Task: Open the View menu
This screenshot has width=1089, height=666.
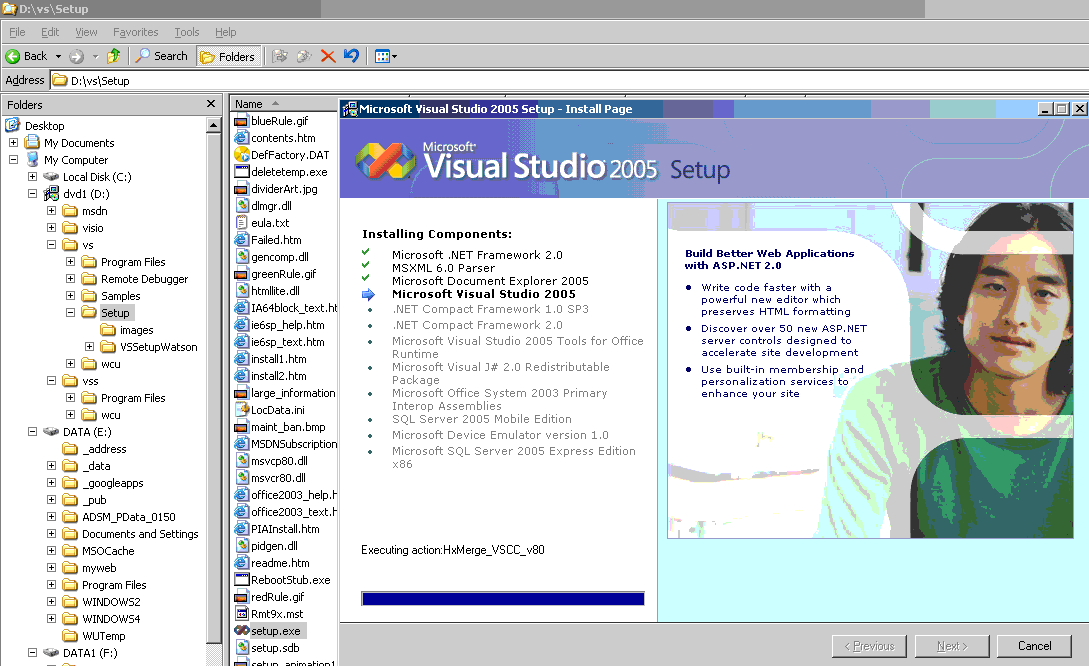Action: [86, 32]
